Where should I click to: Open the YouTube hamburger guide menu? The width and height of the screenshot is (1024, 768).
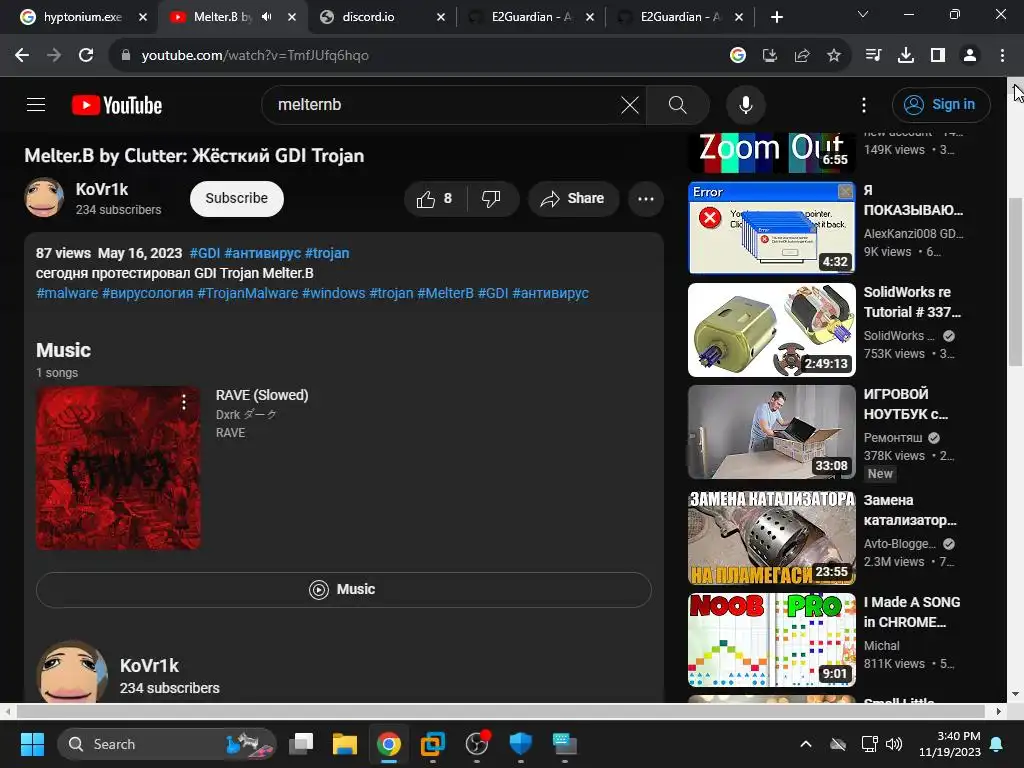(36, 104)
